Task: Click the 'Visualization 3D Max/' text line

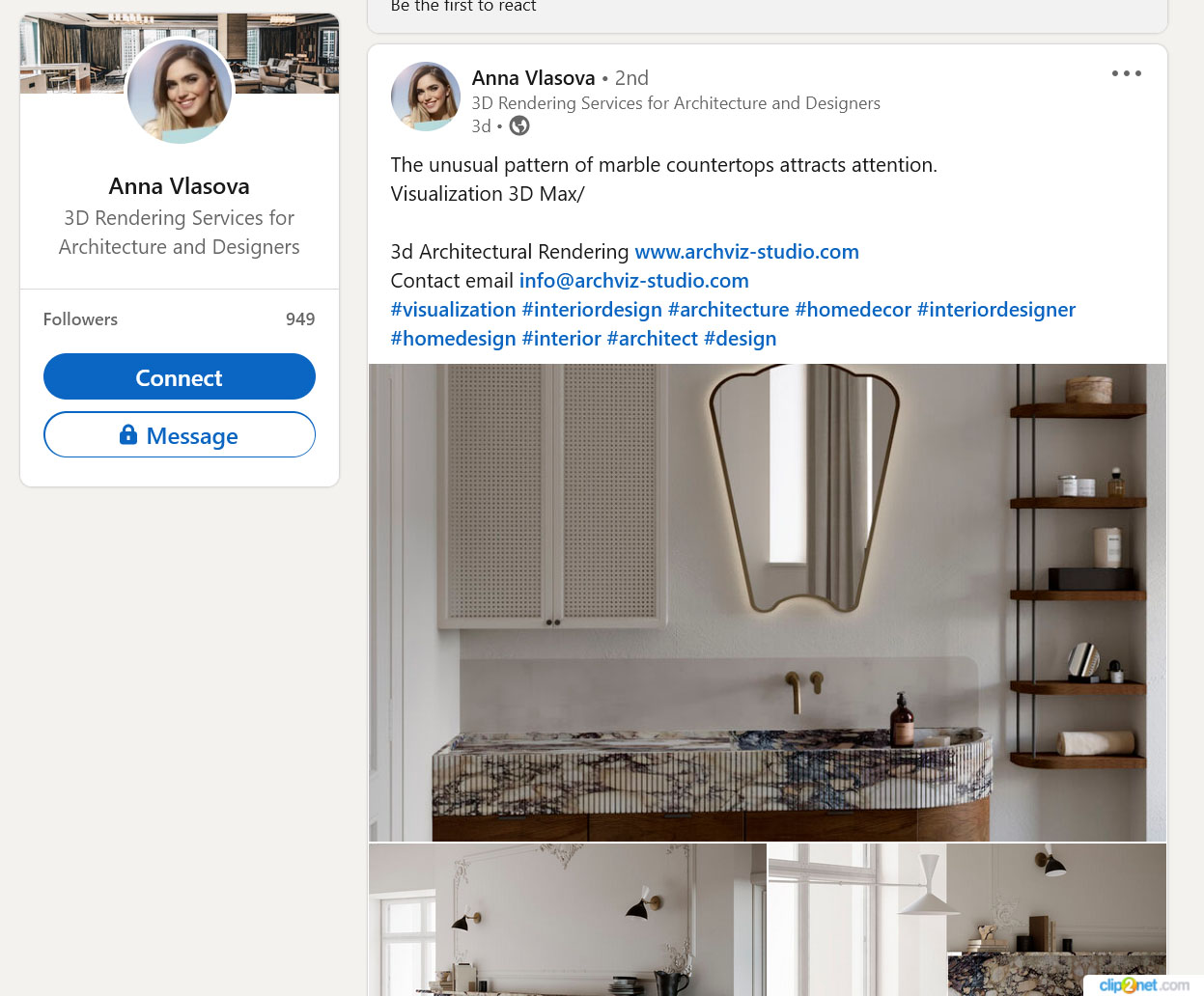Action: coord(488,194)
